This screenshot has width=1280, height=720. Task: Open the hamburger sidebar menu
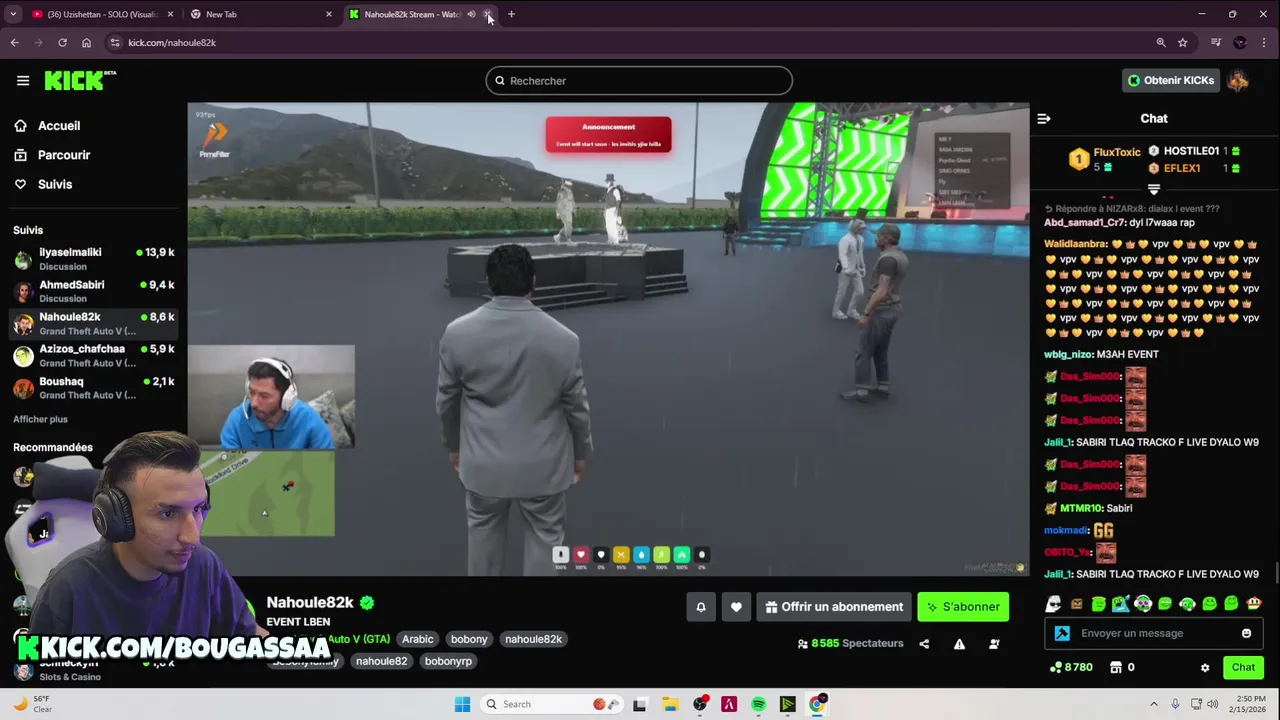23,81
